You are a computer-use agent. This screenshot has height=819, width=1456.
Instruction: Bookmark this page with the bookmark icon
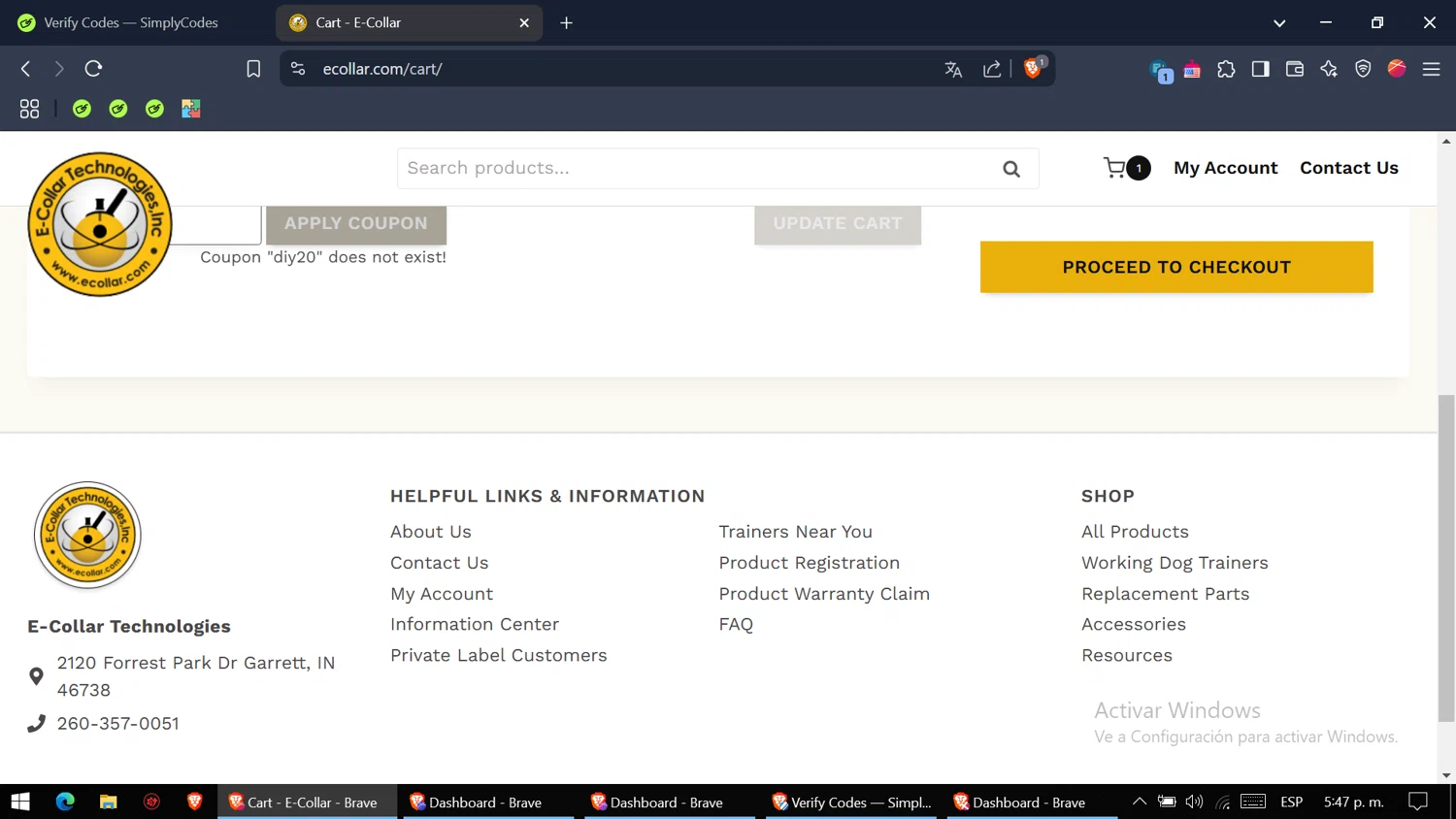[253, 69]
